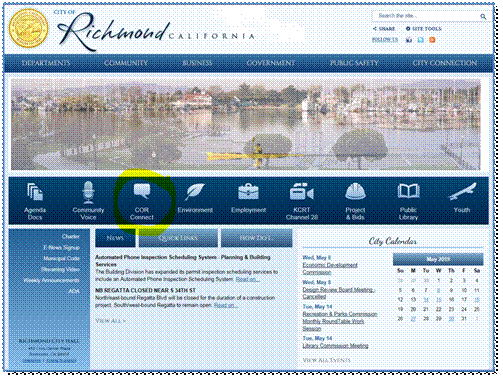Image resolution: width=503 pixels, height=380 pixels.
Task: Open Project & Bids hard hat icon
Action: pos(355,192)
